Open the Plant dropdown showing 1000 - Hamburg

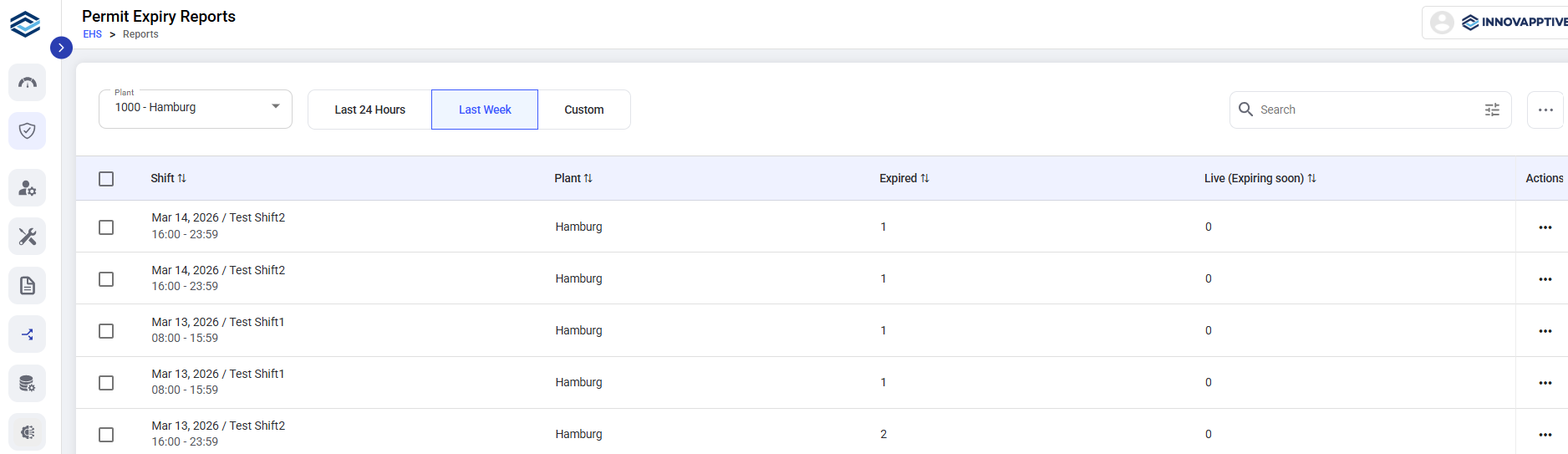click(196, 110)
